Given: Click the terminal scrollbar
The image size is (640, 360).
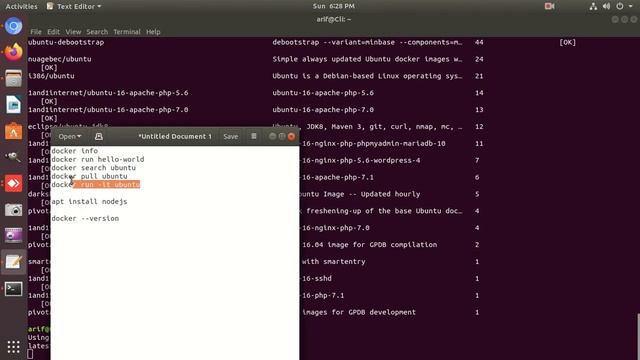Looking at the screenshot, I should pos(638,336).
